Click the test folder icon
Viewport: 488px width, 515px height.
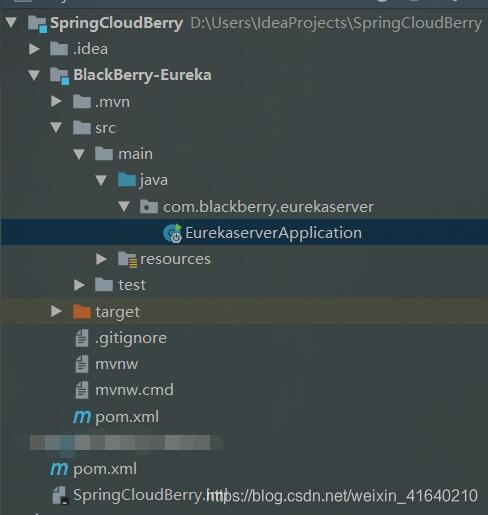(x=104, y=285)
